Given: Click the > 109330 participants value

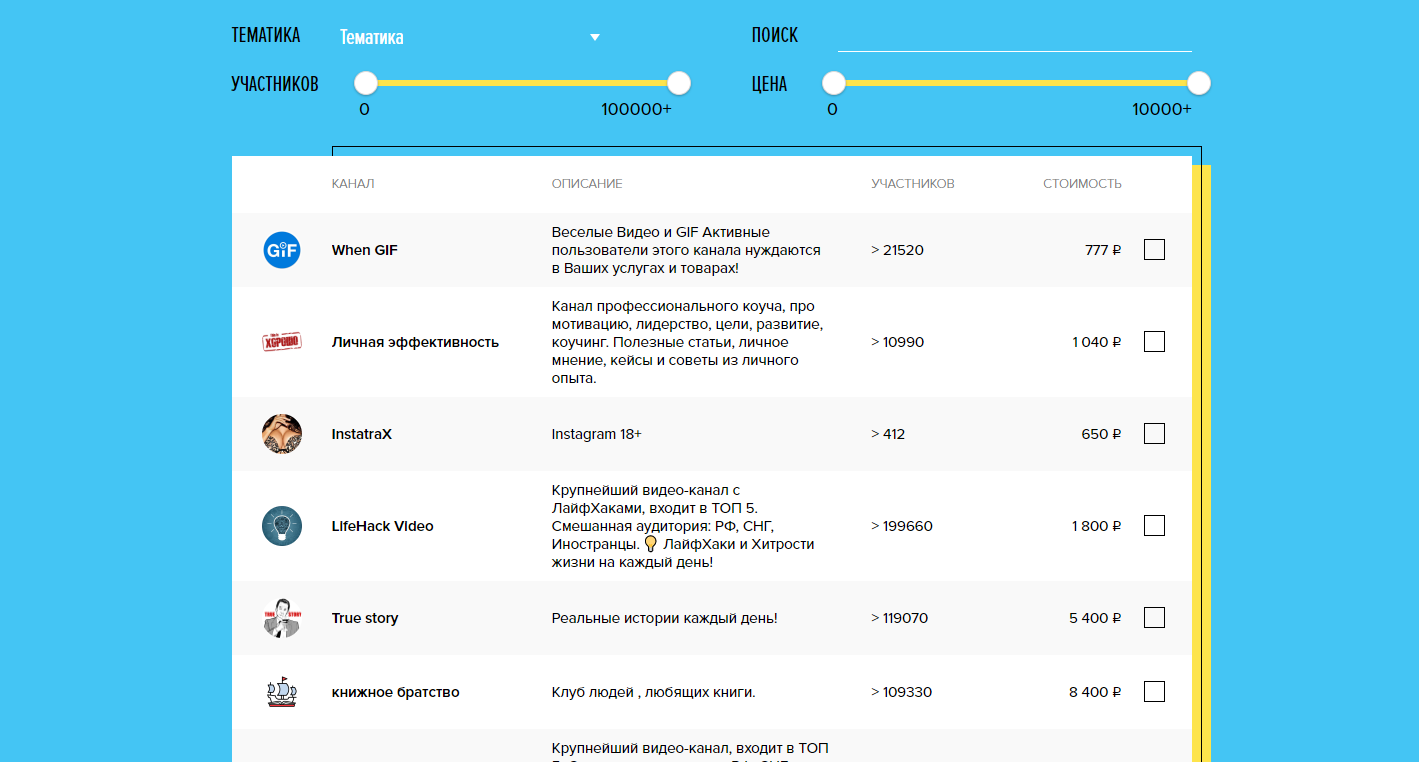Looking at the screenshot, I should 902,692.
